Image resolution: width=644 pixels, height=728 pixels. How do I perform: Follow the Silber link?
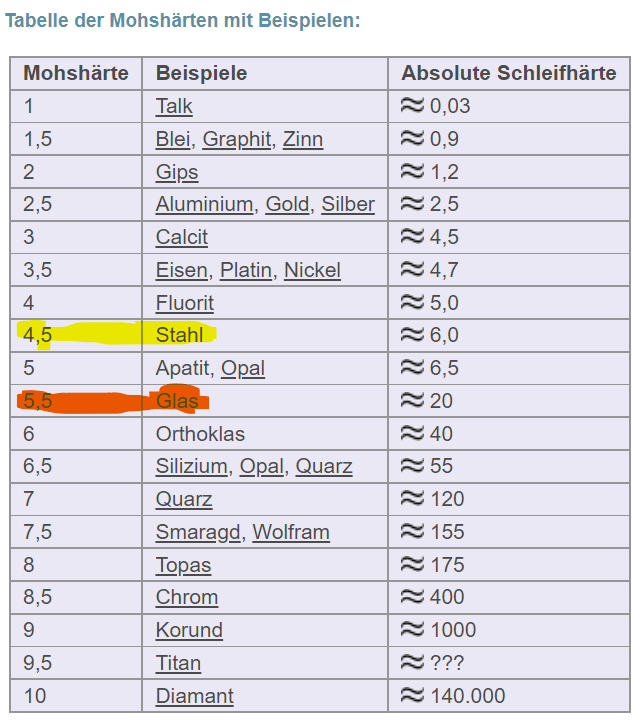point(348,205)
